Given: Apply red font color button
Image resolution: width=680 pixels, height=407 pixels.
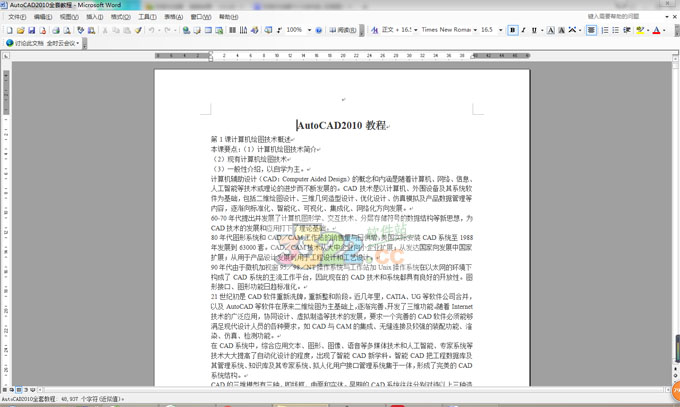Looking at the screenshot, I should [657, 30].
